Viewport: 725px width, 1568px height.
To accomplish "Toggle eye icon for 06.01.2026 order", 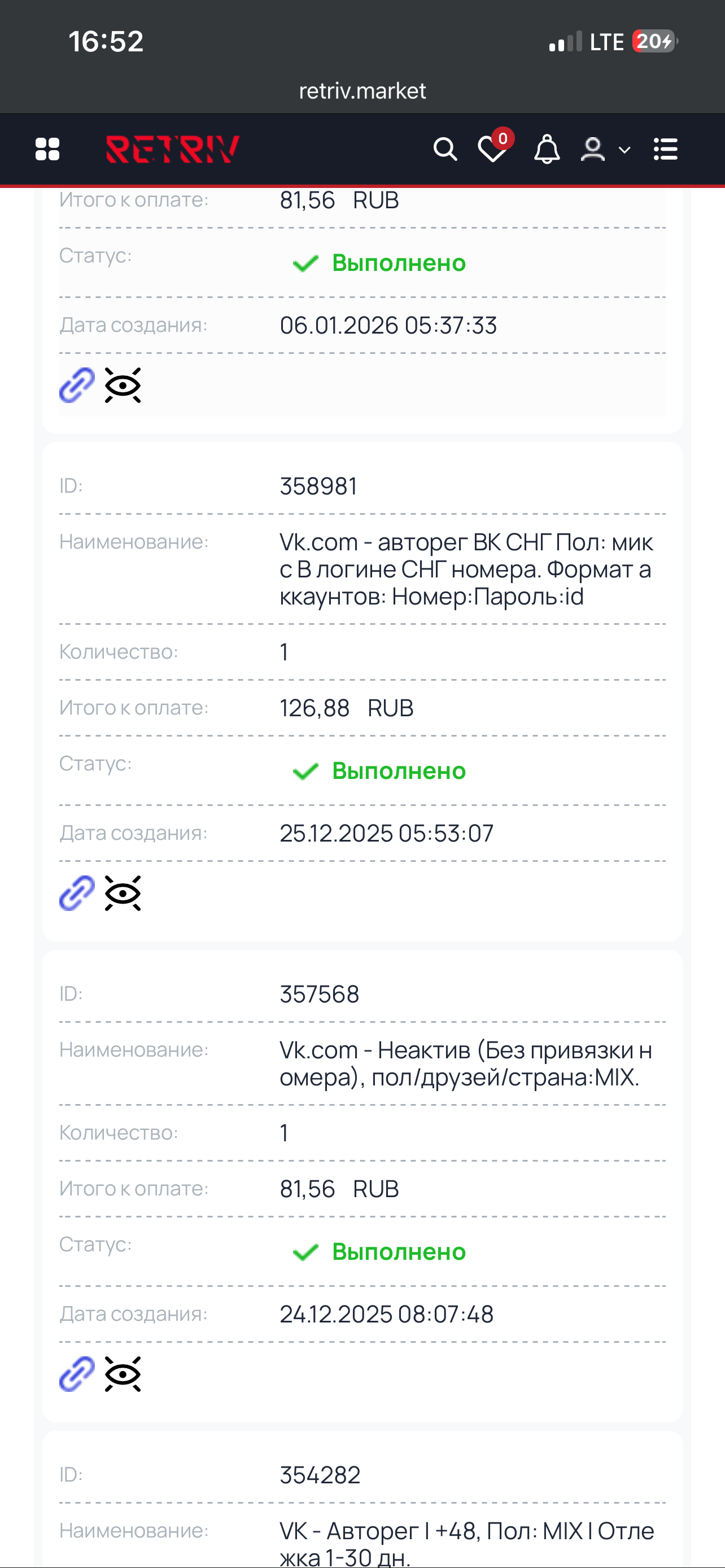I will coord(123,385).
